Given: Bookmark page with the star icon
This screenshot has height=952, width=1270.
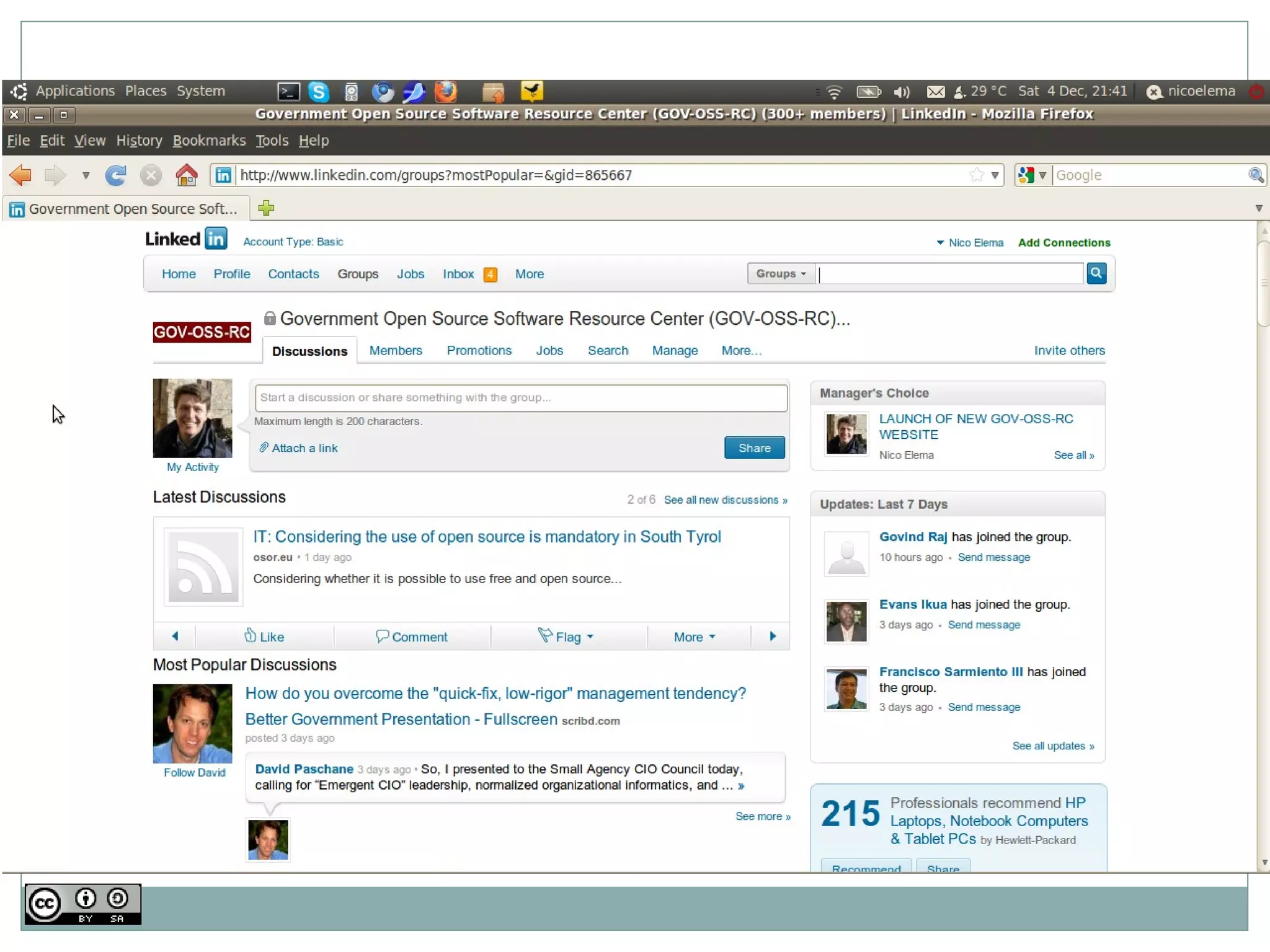Looking at the screenshot, I should tap(977, 175).
